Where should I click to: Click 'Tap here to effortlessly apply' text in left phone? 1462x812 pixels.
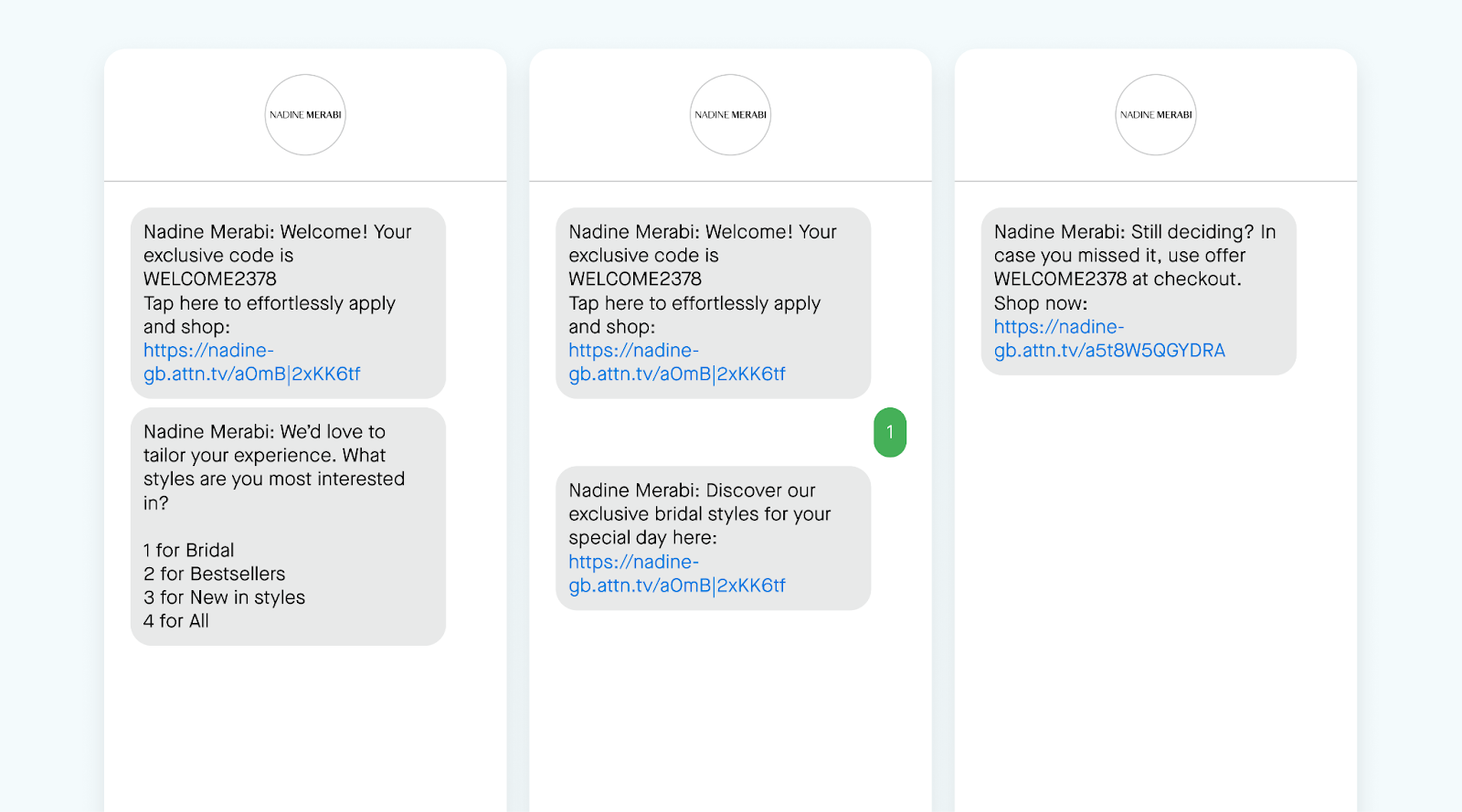[270, 303]
